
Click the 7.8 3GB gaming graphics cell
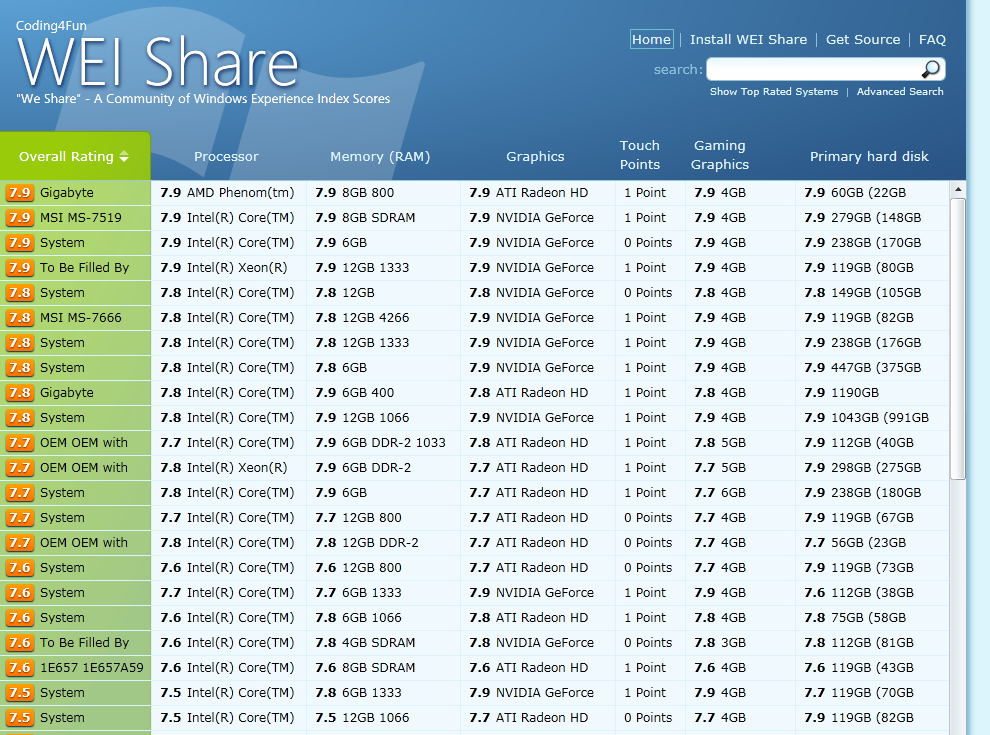[x=740, y=643]
